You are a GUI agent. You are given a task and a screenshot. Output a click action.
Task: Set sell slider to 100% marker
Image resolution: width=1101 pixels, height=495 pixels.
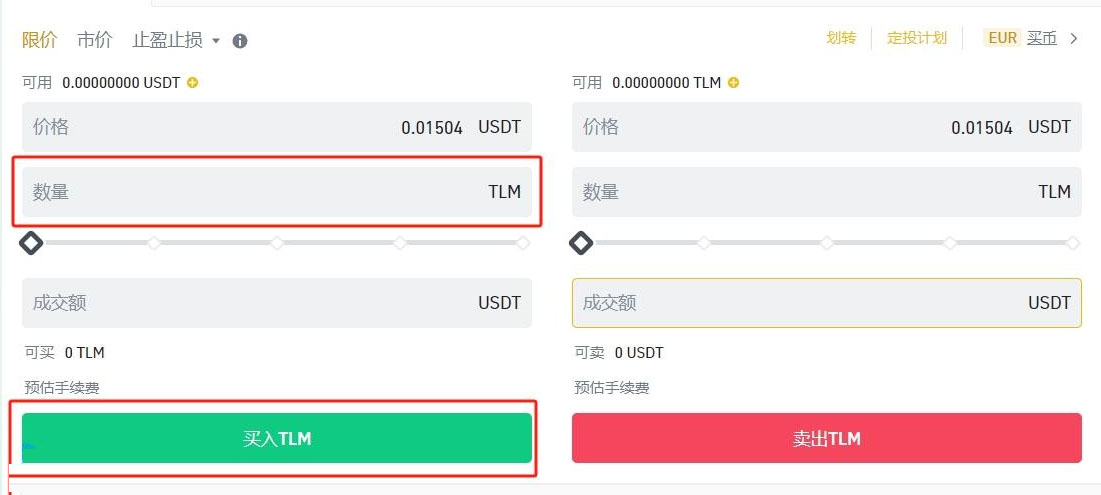(x=1073, y=243)
